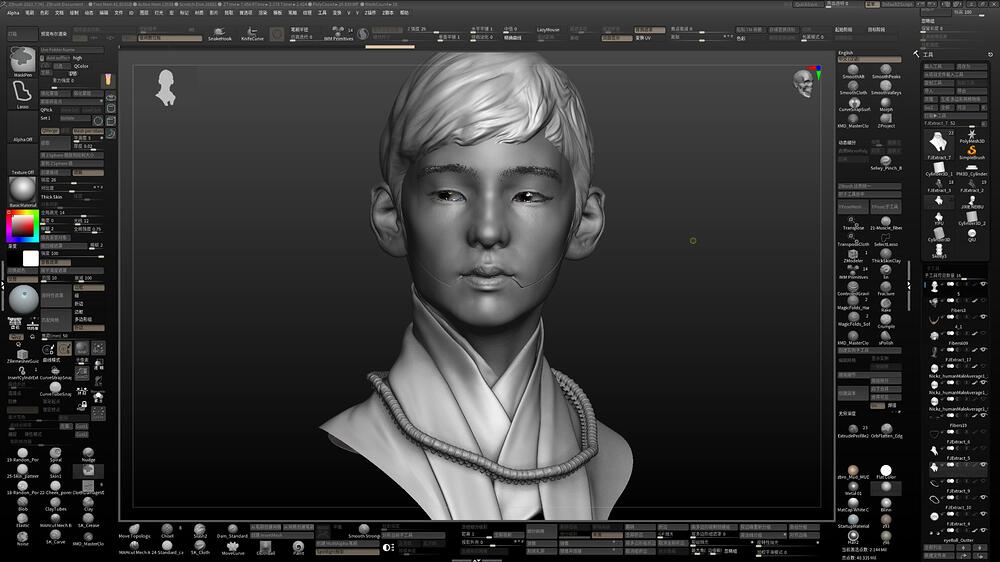The height and width of the screenshot is (562, 1000).
Task: Pick the Morph brush
Action: [x=886, y=105]
